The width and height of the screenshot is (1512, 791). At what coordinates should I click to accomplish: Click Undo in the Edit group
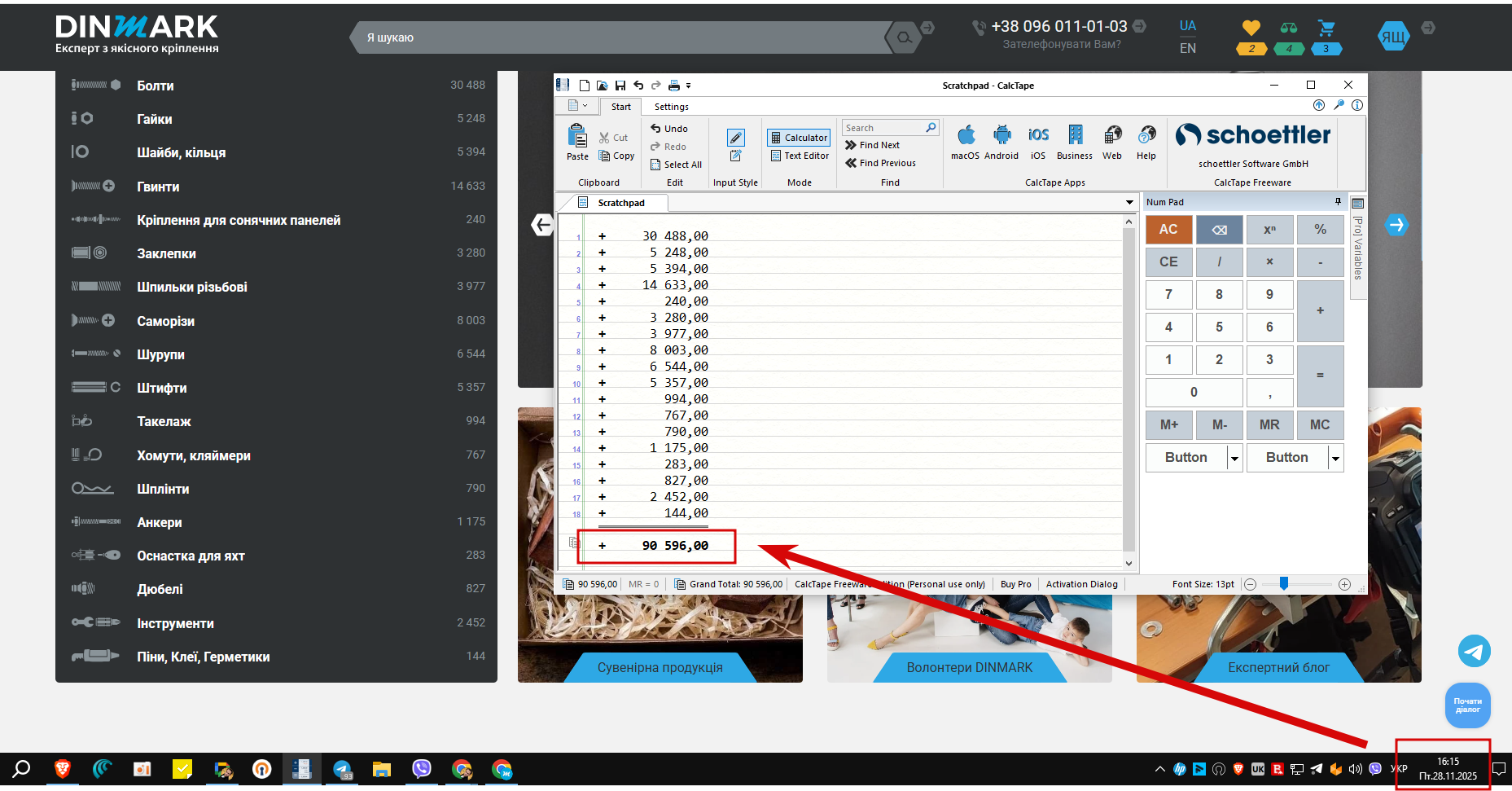669,129
